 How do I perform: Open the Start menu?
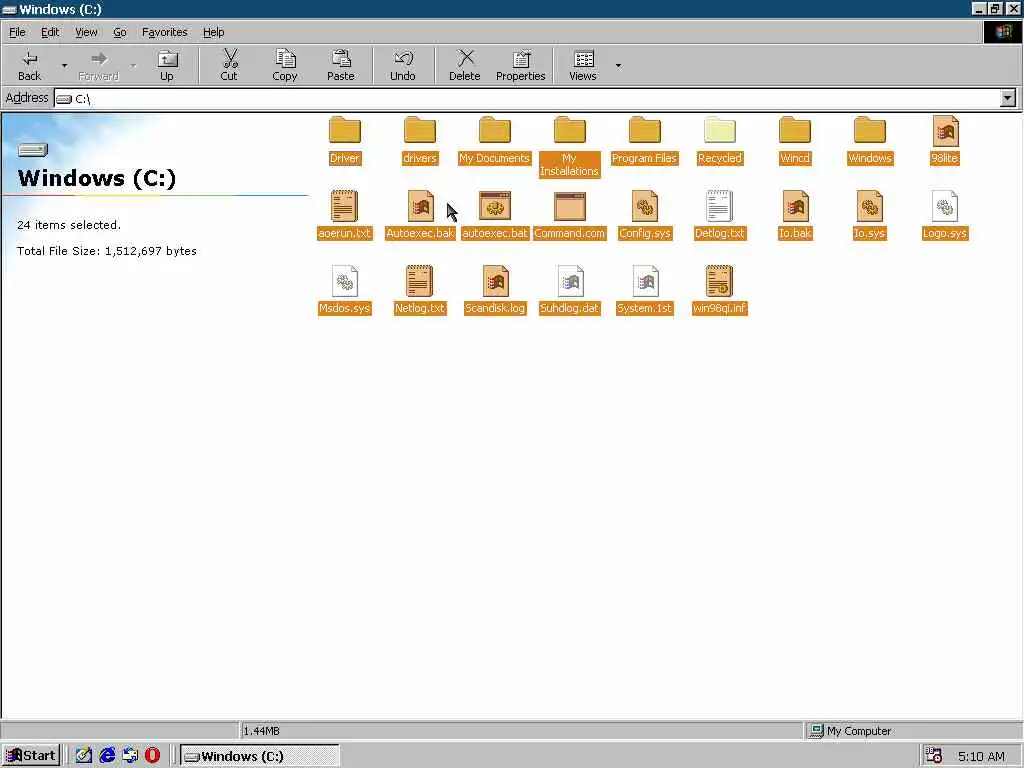pos(31,756)
